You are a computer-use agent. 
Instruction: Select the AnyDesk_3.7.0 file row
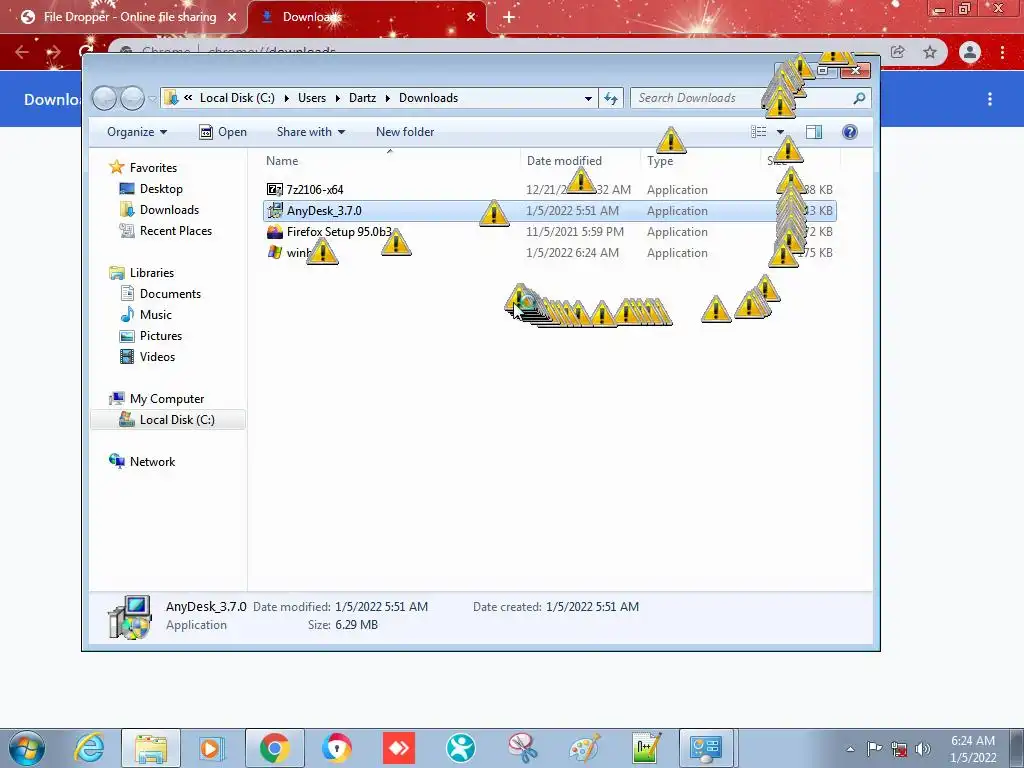point(550,211)
